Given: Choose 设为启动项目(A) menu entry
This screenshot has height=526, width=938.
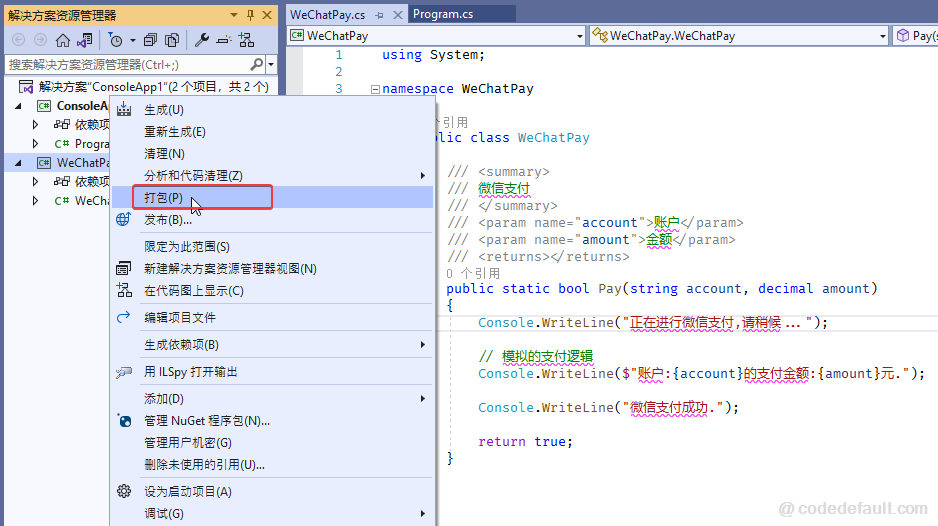Looking at the screenshot, I should [x=272, y=492].
